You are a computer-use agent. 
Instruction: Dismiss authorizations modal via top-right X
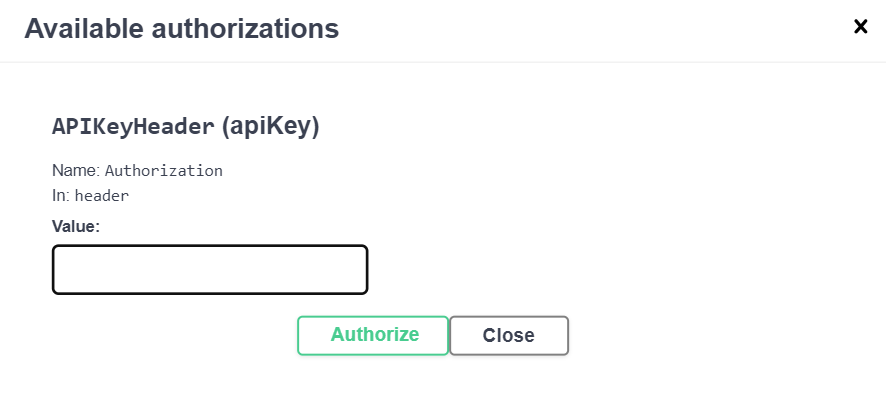click(x=860, y=27)
